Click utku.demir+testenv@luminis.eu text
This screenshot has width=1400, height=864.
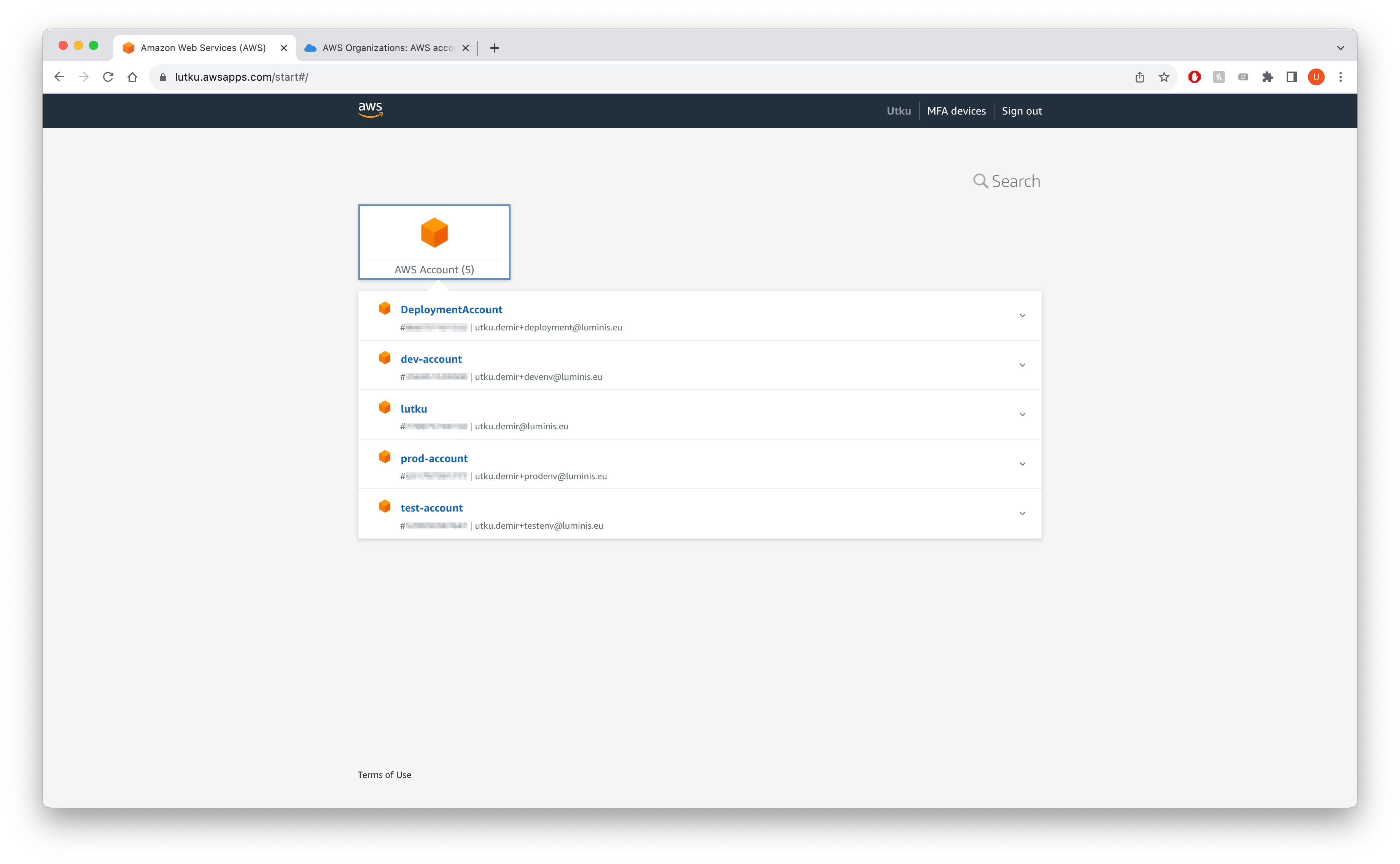[x=539, y=526]
